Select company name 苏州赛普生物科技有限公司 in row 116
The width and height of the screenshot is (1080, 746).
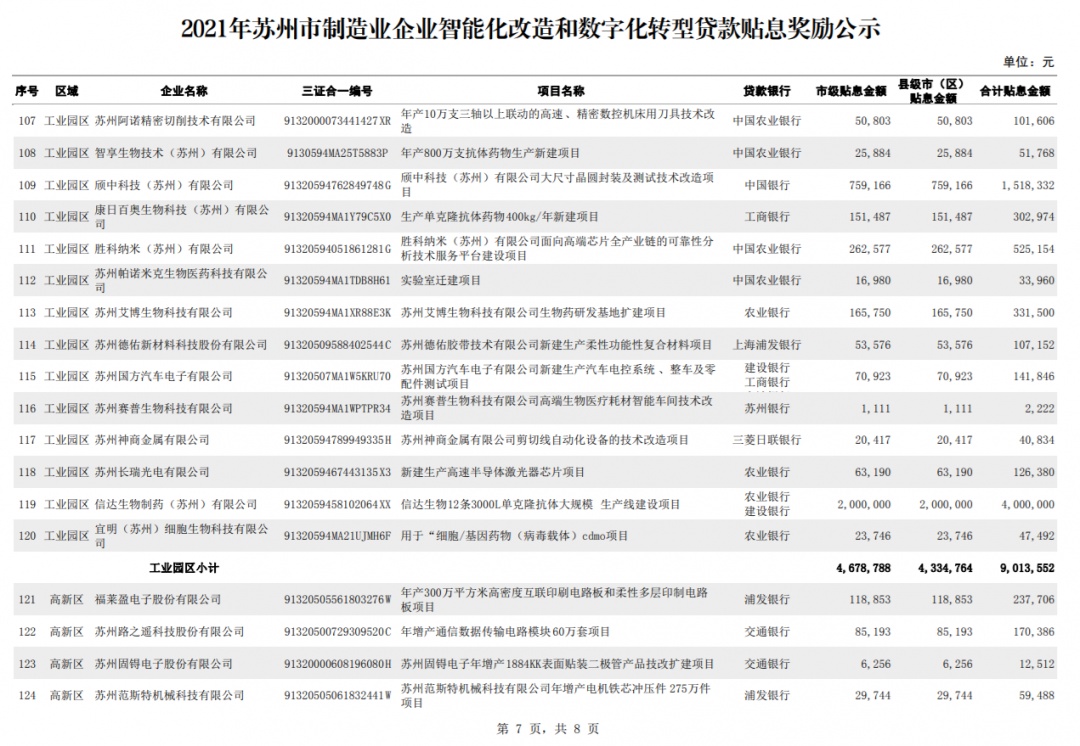coord(164,408)
